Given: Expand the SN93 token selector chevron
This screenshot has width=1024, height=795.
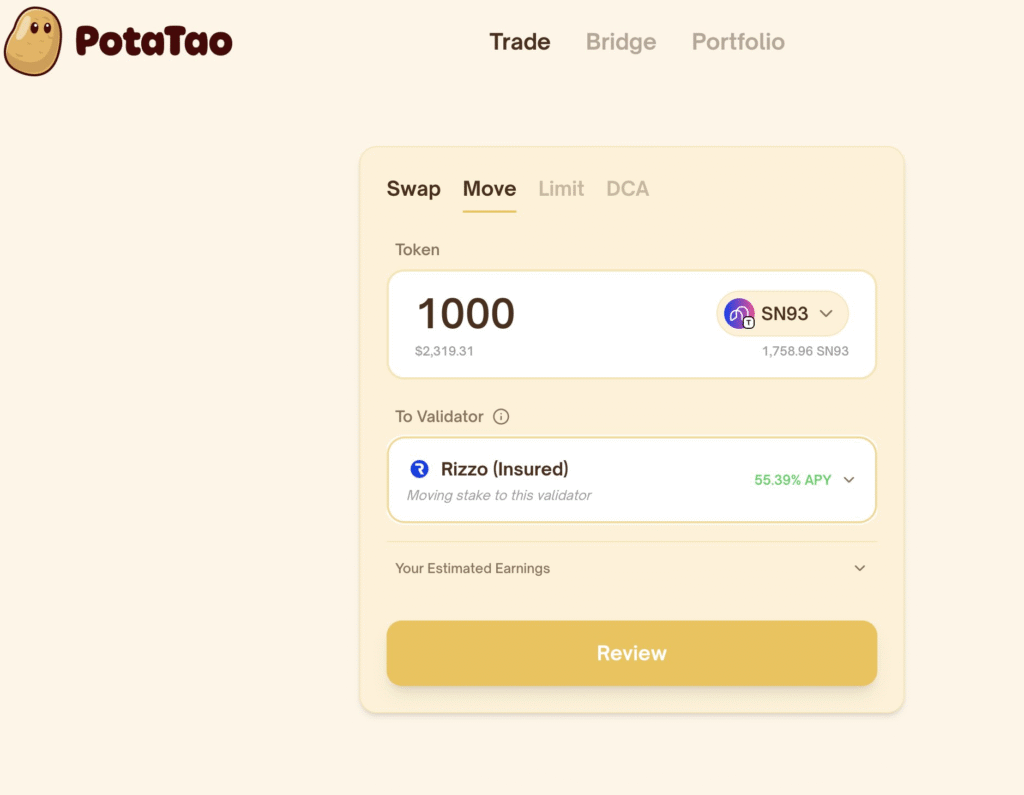Looking at the screenshot, I should click(826, 314).
